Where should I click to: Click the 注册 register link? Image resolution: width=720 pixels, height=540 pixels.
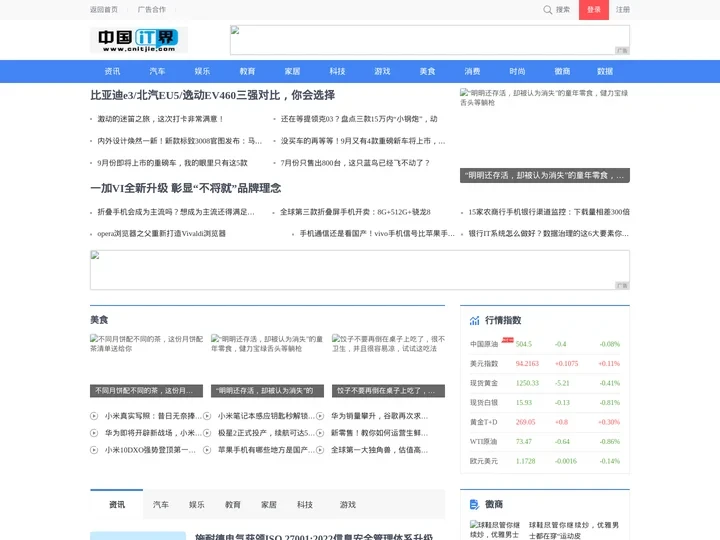point(623,10)
